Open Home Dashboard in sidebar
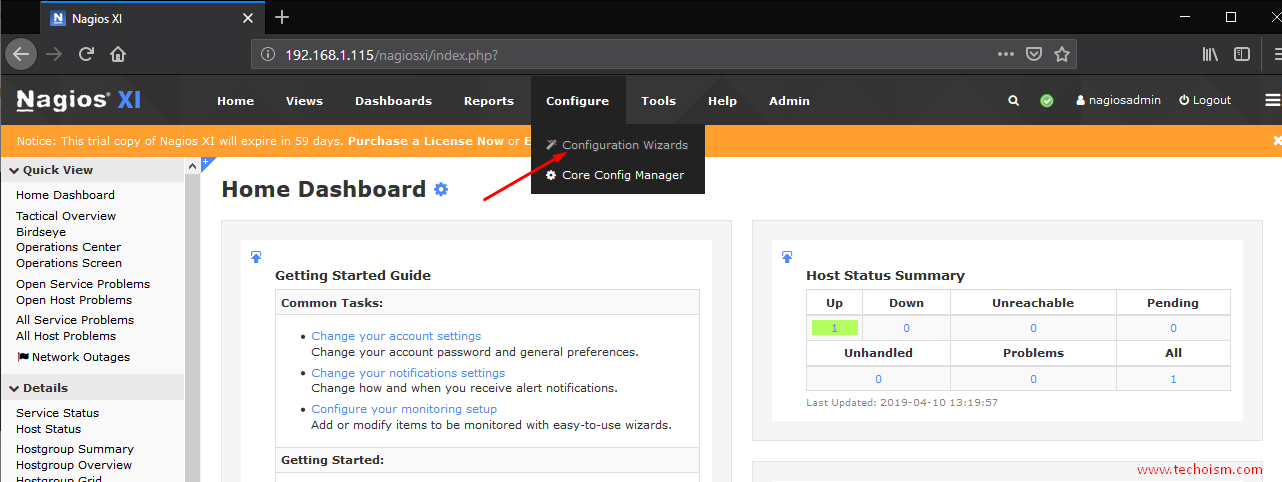This screenshot has height=482, width=1282. tap(65, 195)
